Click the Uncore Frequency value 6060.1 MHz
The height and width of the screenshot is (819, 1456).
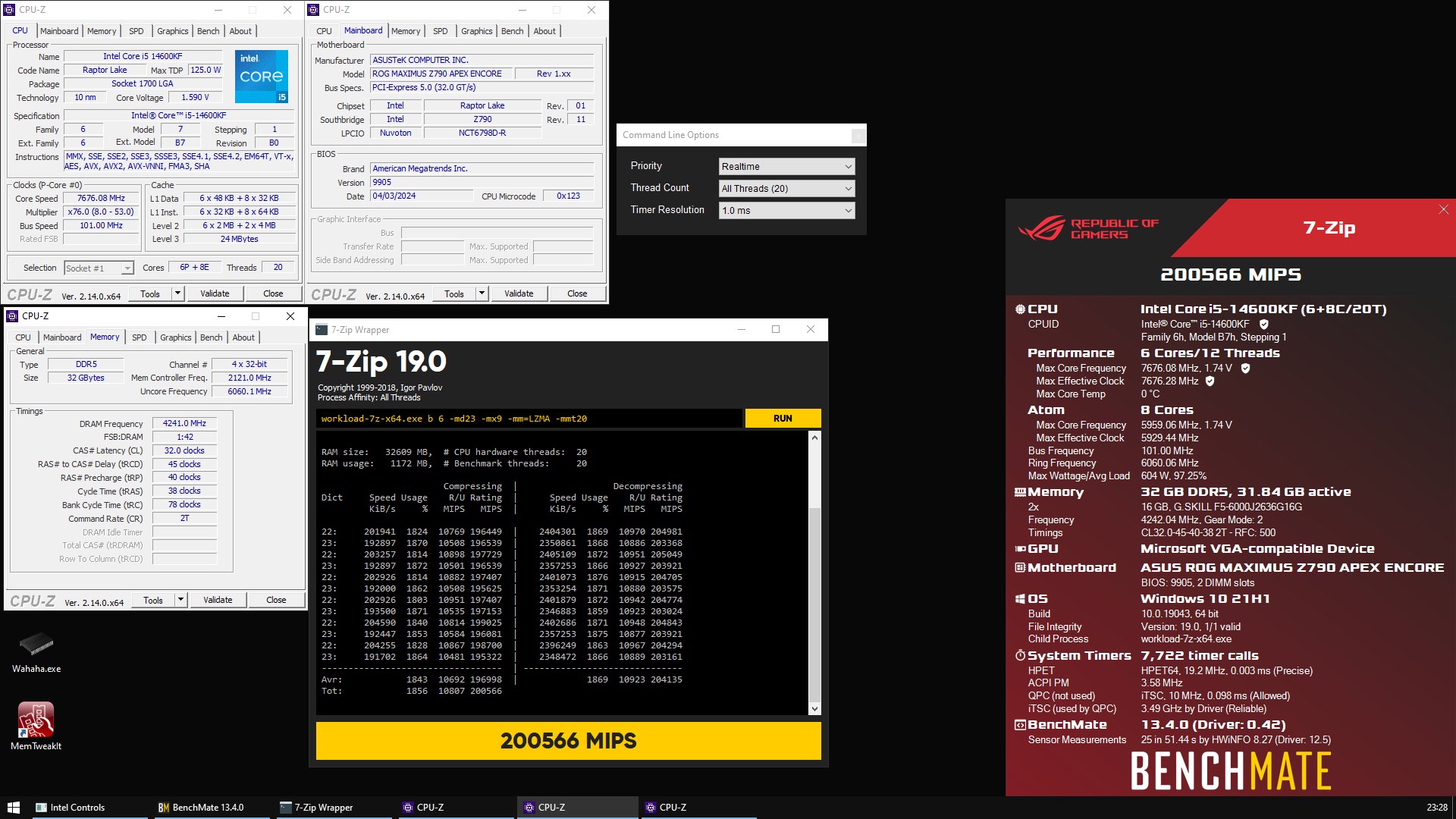(x=249, y=392)
